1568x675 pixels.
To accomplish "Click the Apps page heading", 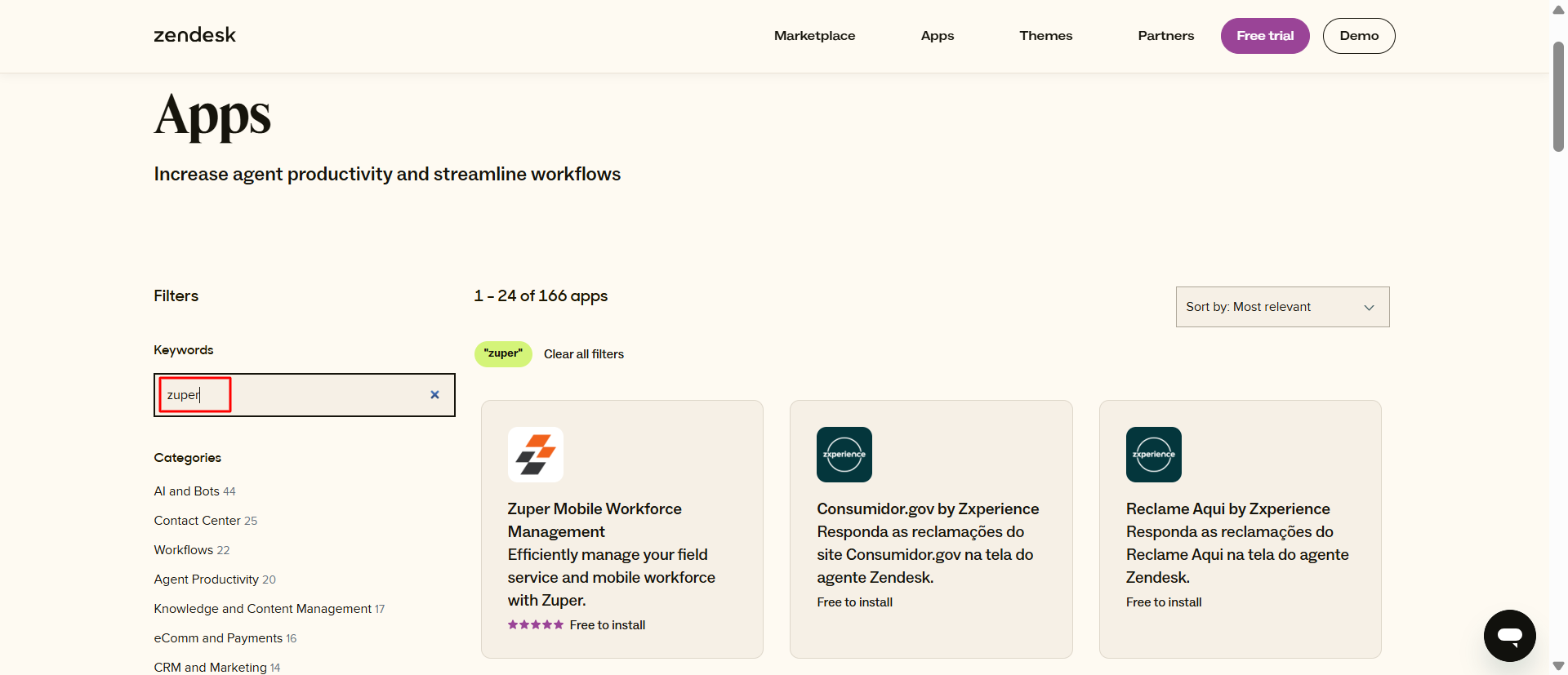I will [x=212, y=117].
